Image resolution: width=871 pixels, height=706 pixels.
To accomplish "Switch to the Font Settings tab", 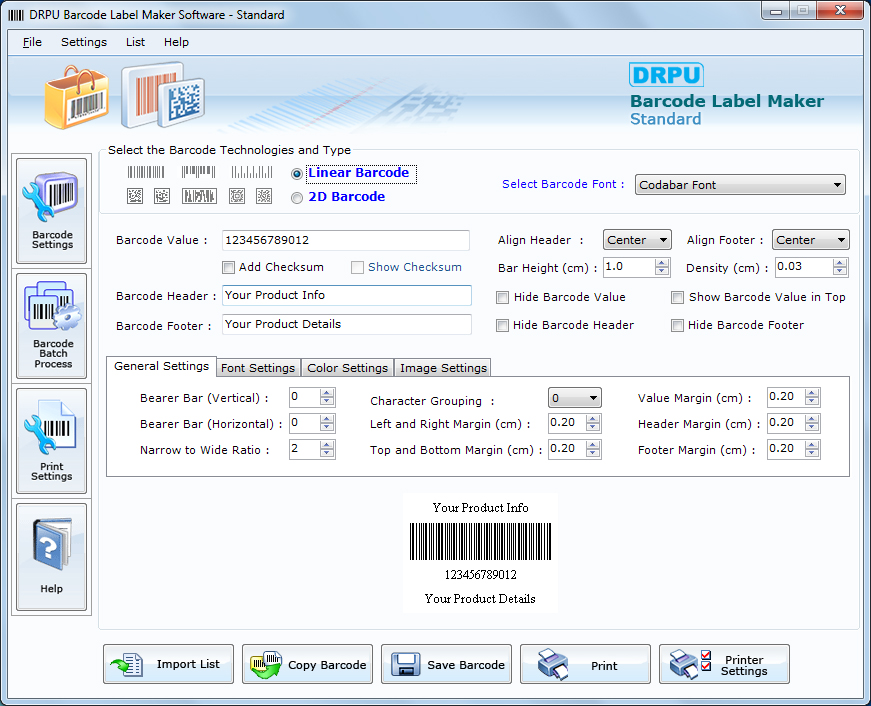I will pos(258,368).
